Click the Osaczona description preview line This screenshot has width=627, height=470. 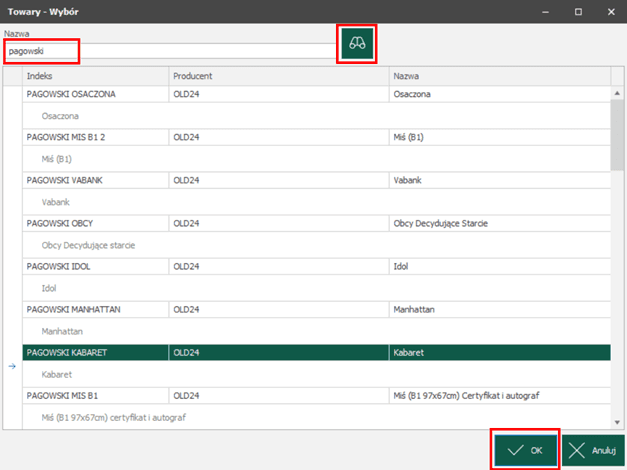point(316,116)
